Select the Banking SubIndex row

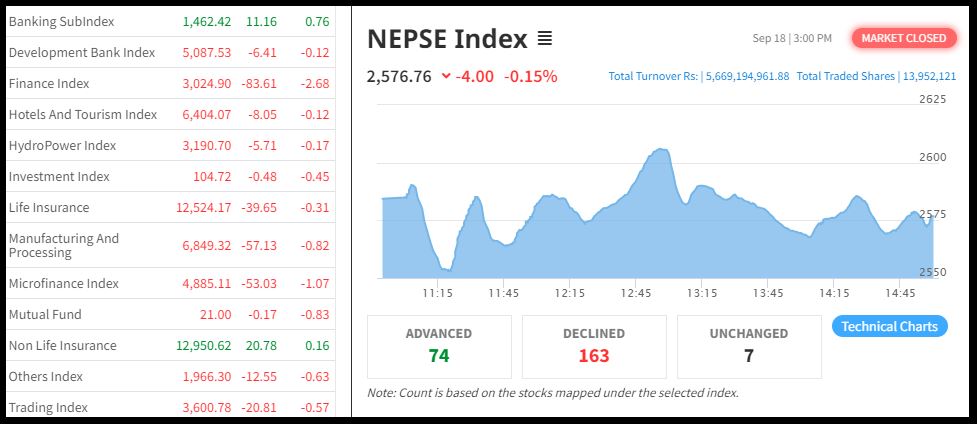coord(61,21)
